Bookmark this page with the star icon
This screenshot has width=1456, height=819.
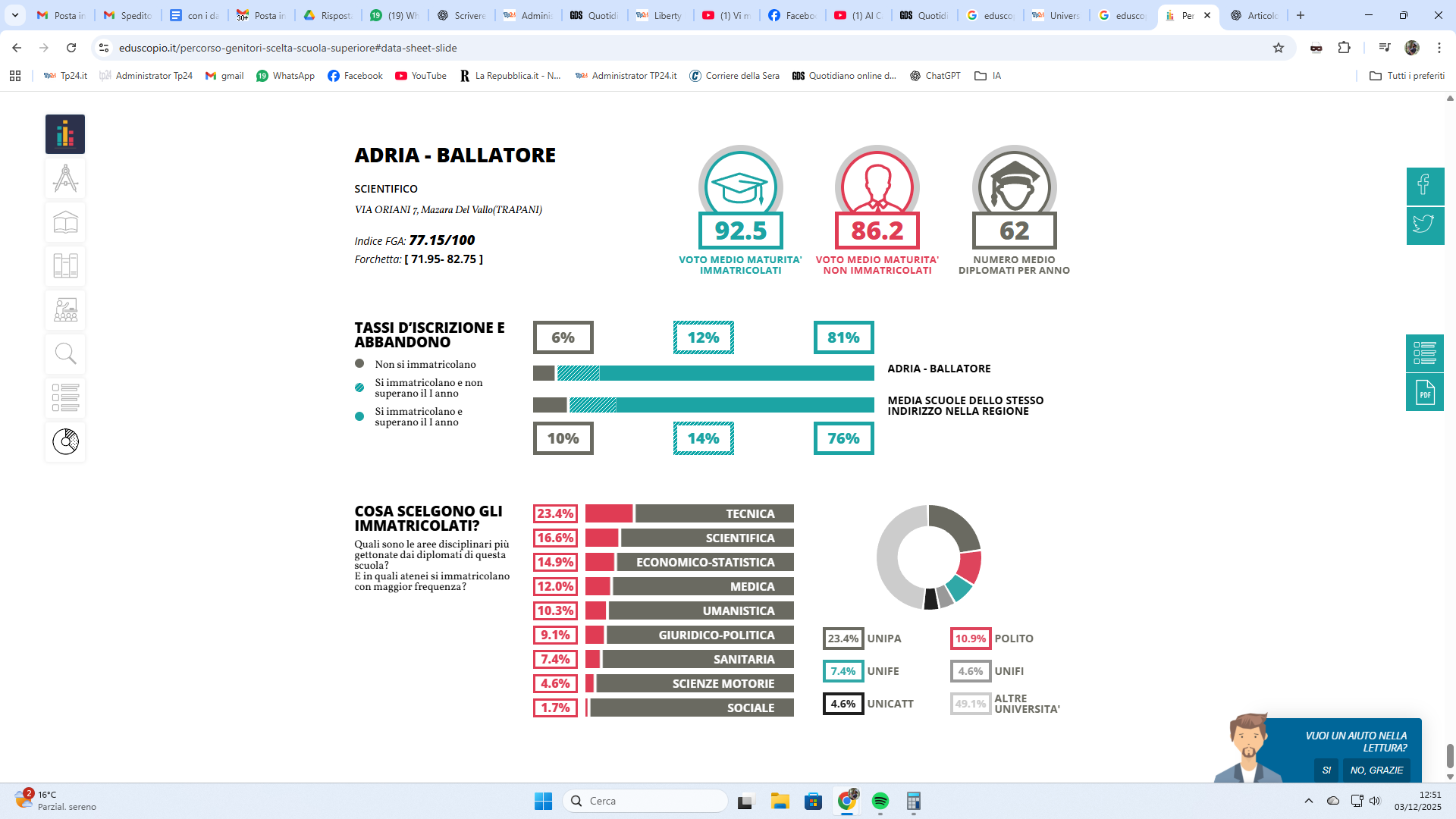click(x=1279, y=48)
